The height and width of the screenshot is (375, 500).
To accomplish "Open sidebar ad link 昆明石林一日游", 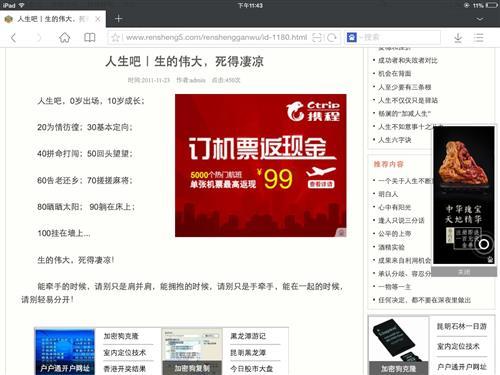I will [x=462, y=326].
